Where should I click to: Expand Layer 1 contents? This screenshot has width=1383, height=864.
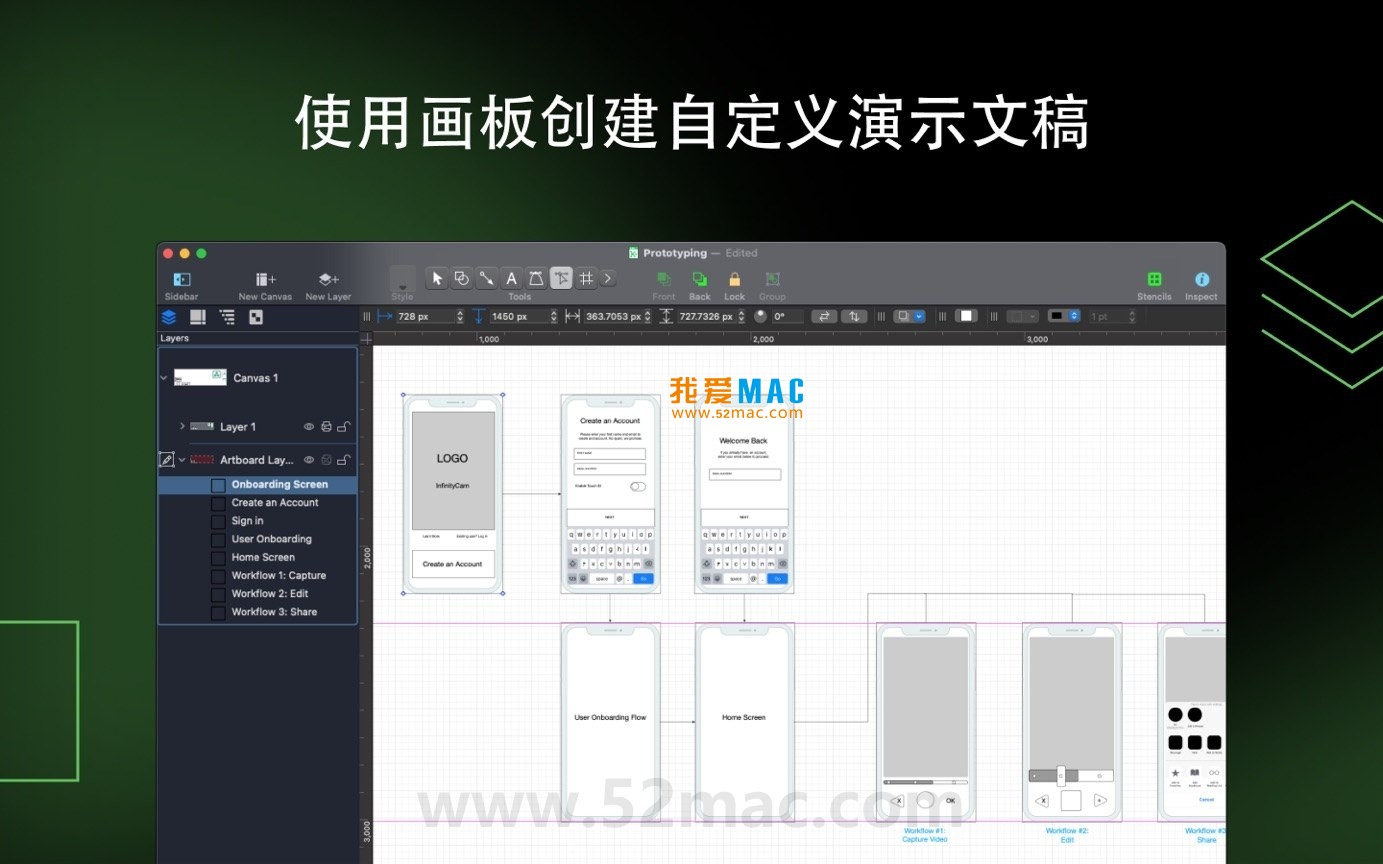(182, 426)
